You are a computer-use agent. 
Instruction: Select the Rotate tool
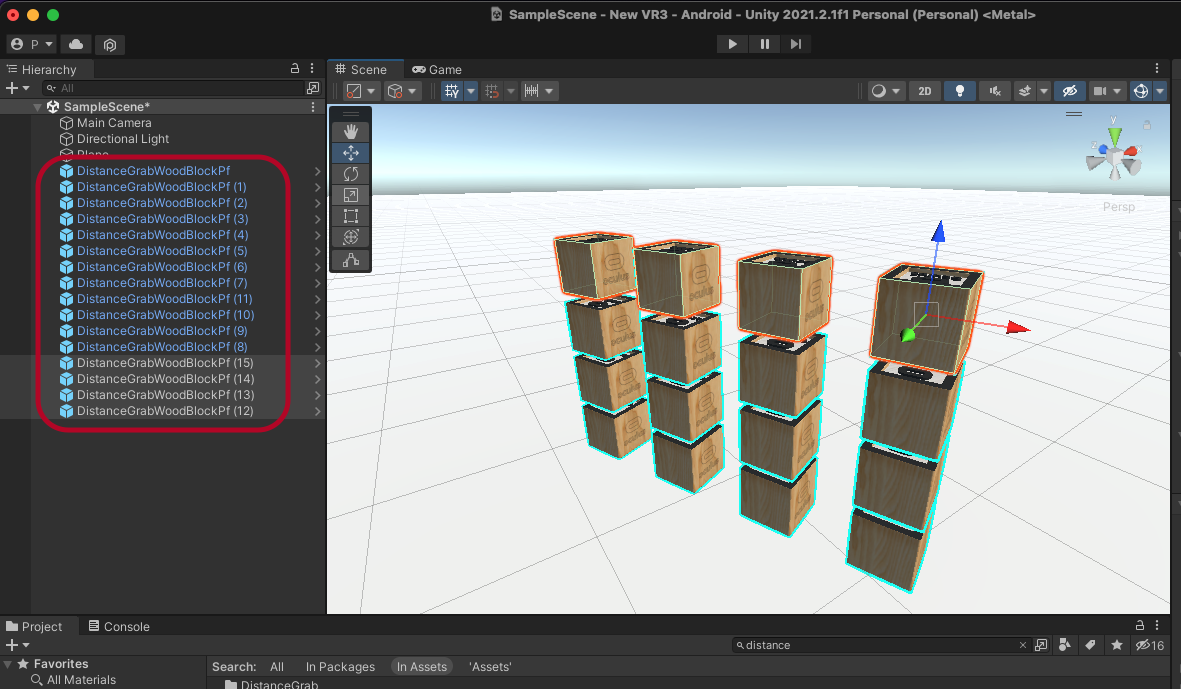tap(350, 174)
